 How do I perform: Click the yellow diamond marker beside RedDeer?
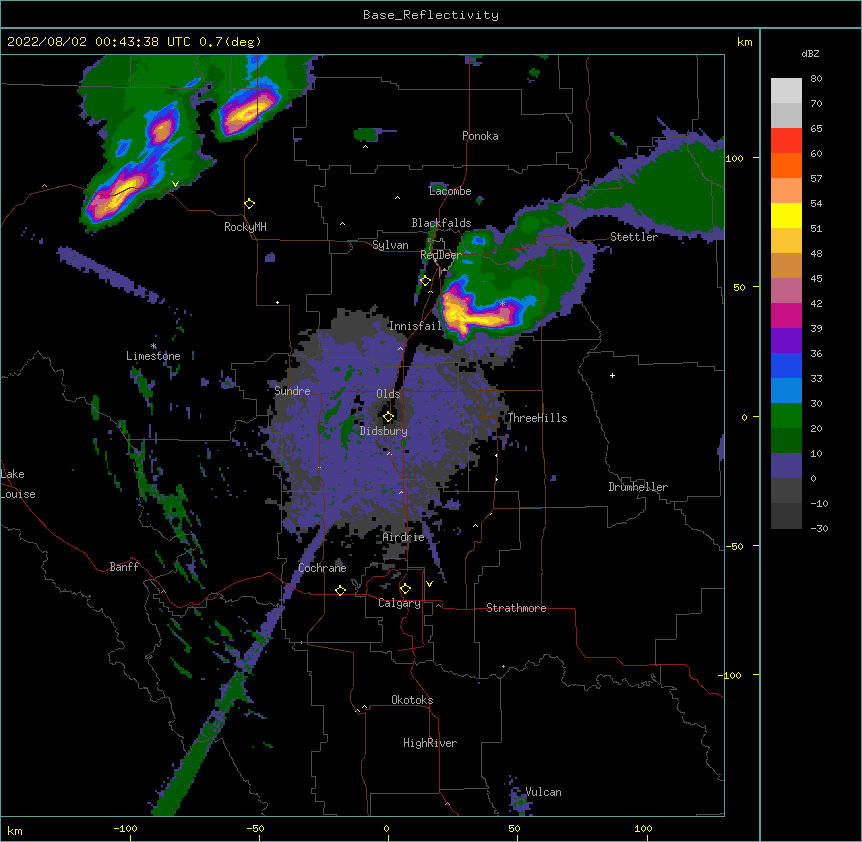(x=426, y=281)
